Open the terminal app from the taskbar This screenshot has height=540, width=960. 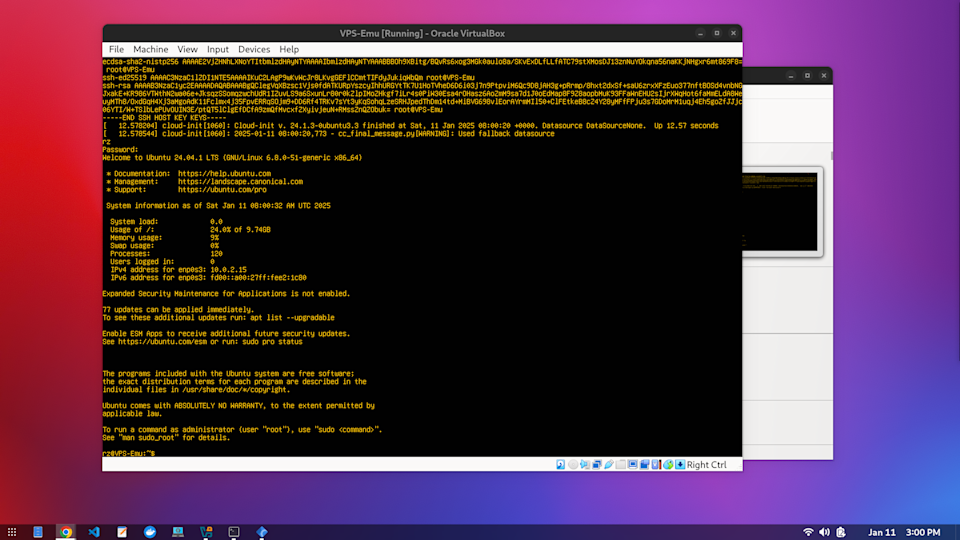[x=233, y=532]
